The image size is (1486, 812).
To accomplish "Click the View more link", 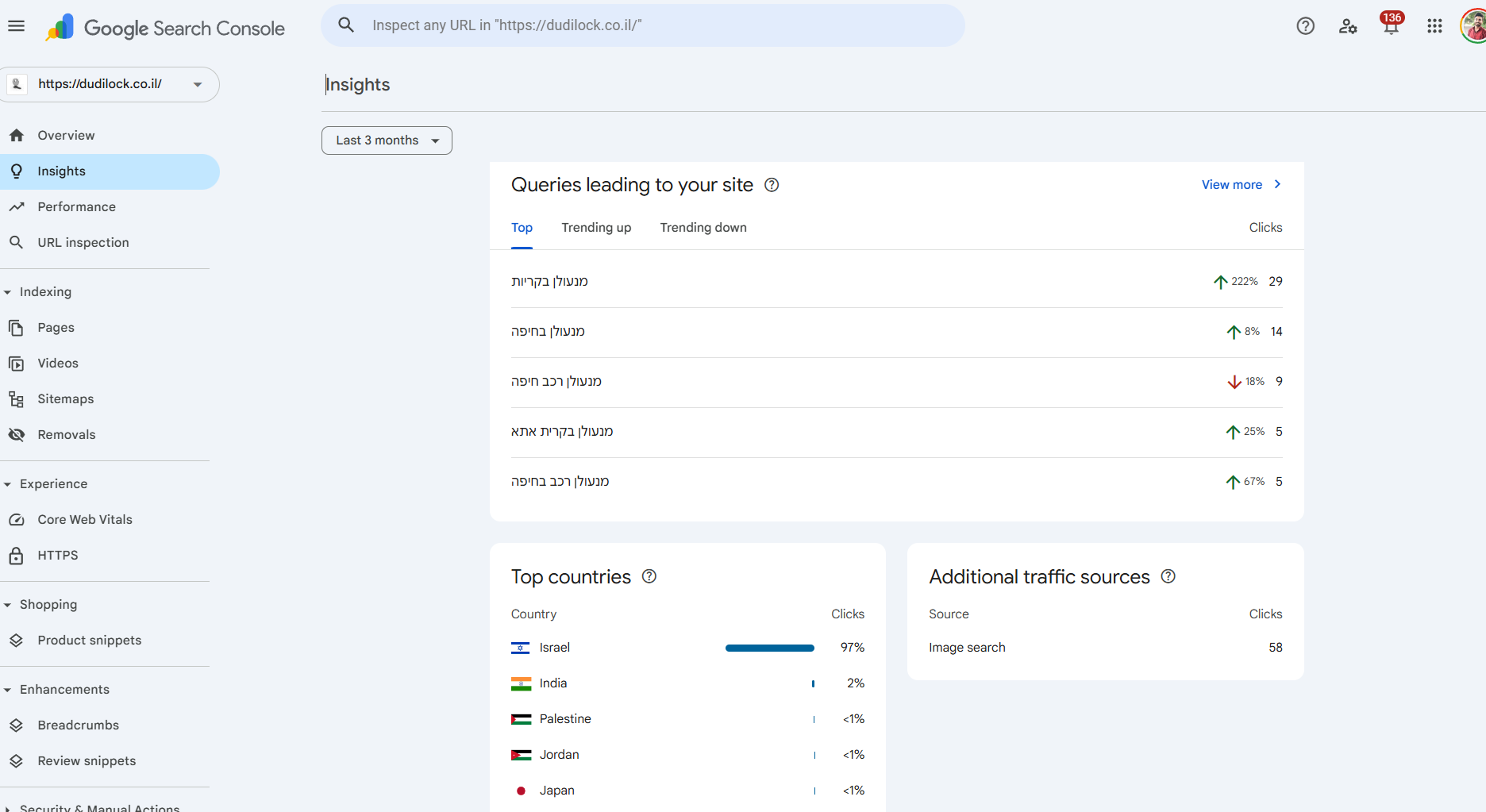I will [x=1240, y=185].
